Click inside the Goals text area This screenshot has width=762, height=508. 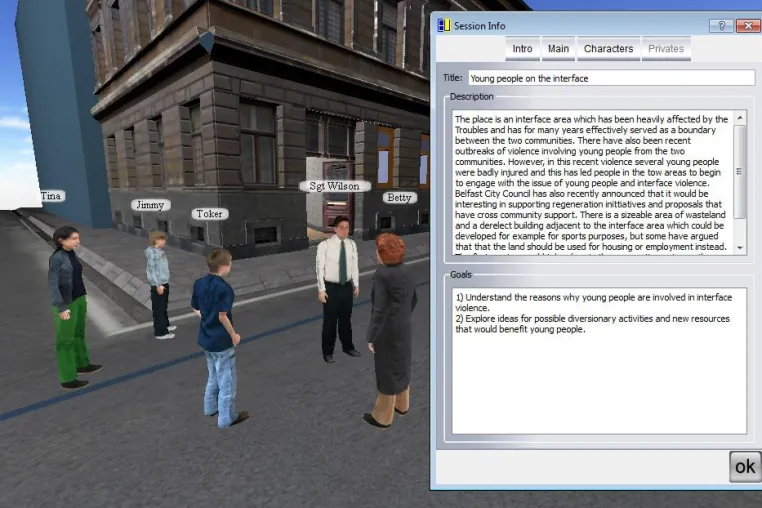[599, 361]
